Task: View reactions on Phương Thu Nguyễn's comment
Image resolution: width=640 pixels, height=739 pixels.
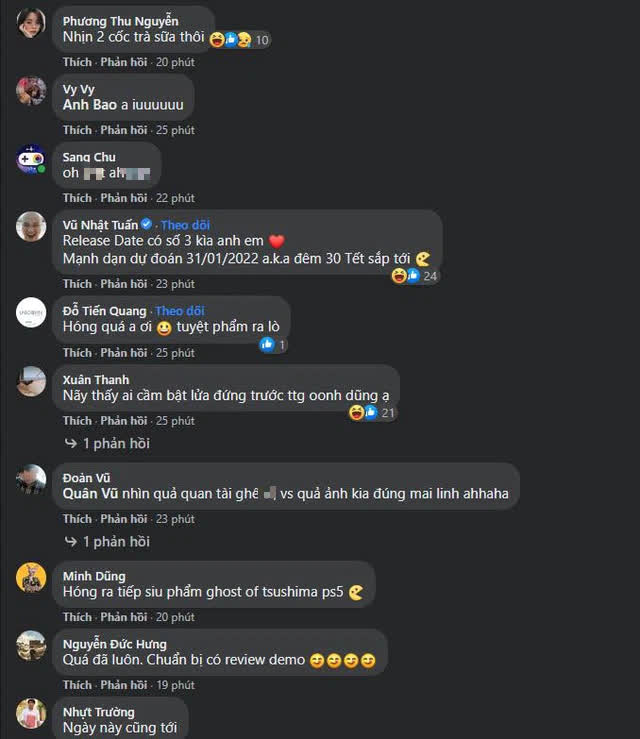Action: tap(239, 40)
